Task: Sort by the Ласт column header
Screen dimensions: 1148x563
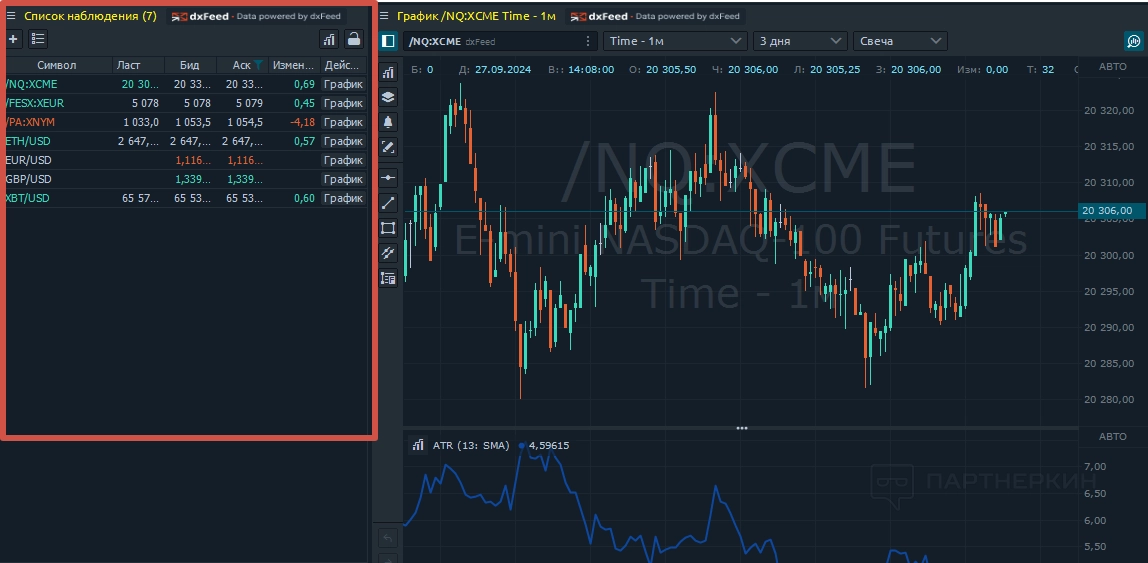Action: point(139,65)
